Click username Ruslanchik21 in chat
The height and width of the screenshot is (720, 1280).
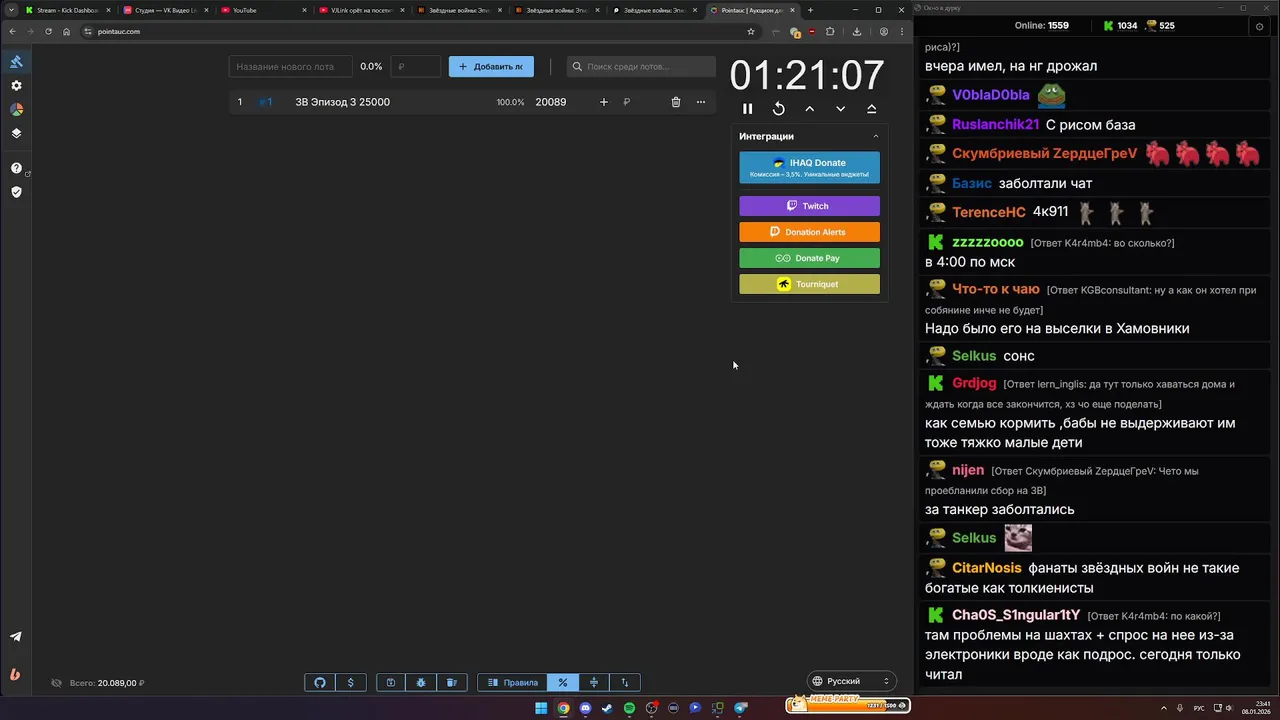pos(995,125)
